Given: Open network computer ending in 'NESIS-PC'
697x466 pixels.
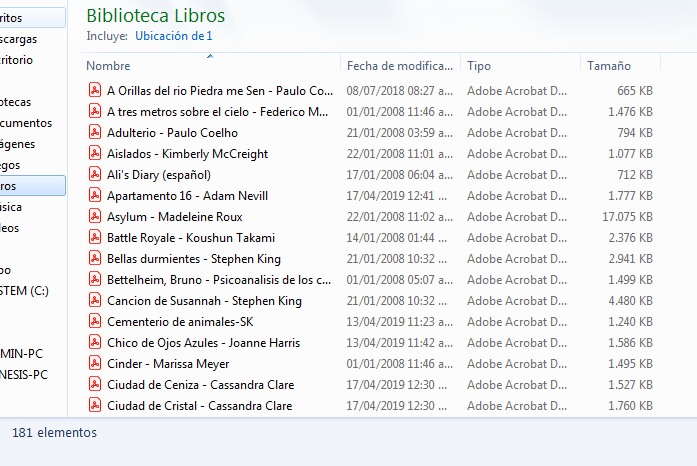Looking at the screenshot, I should (x=24, y=375).
